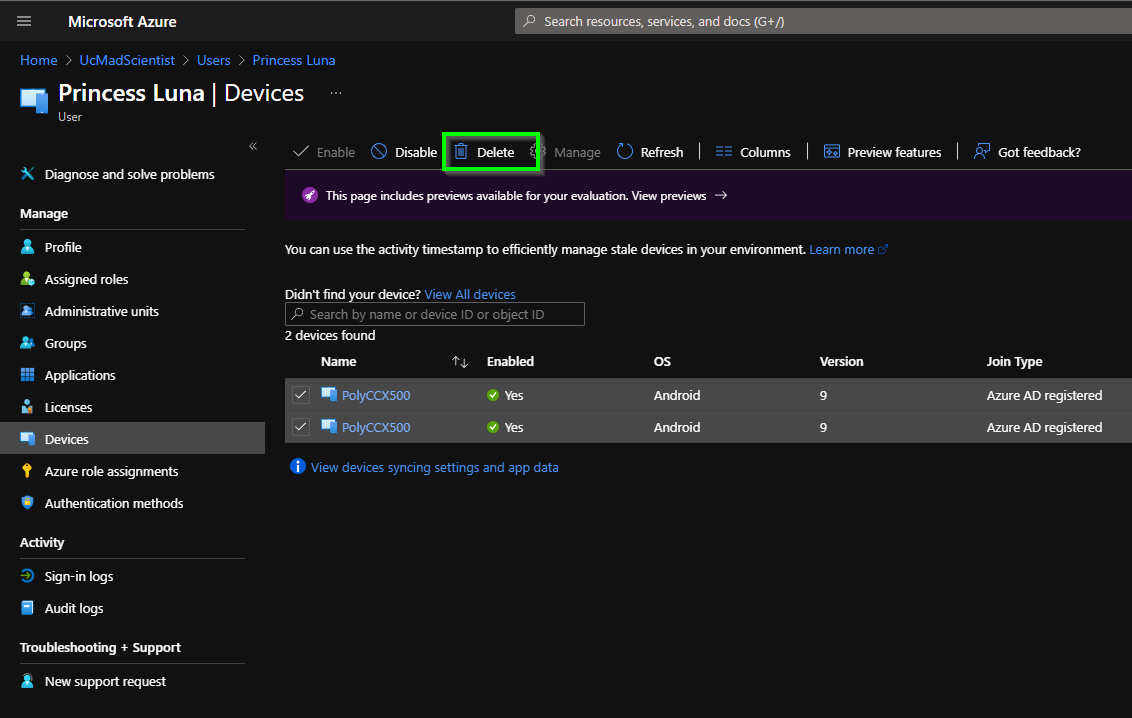Click the Applications grid icon
Viewport: 1132px width, 718px height.
tap(27, 375)
